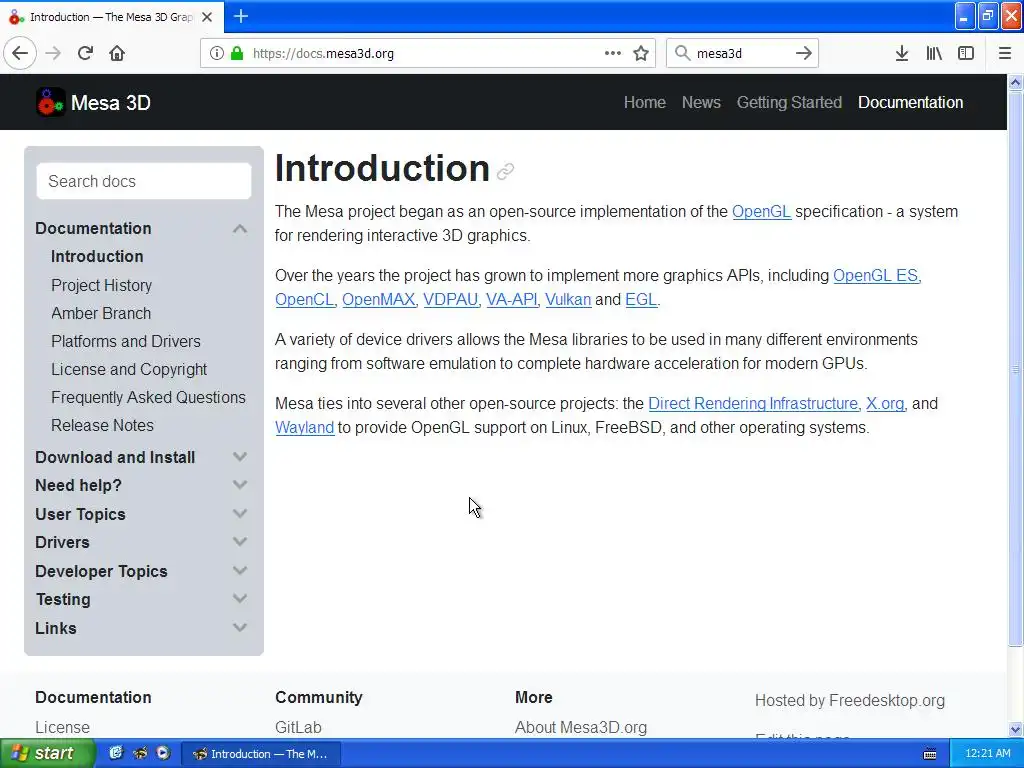Follow the X.org link
The width and height of the screenshot is (1024, 768).
pos(885,404)
